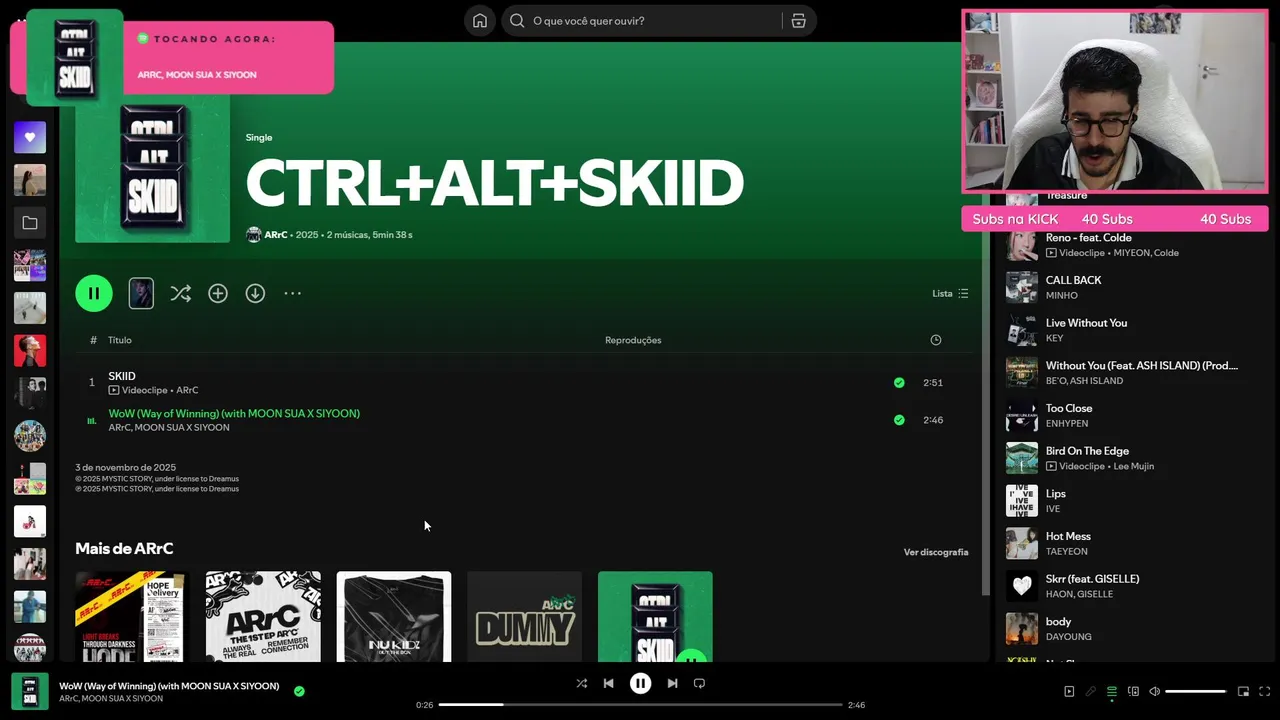Open Now Playing view icon
Screen dimensions: 1280x720
click(x=1069, y=692)
